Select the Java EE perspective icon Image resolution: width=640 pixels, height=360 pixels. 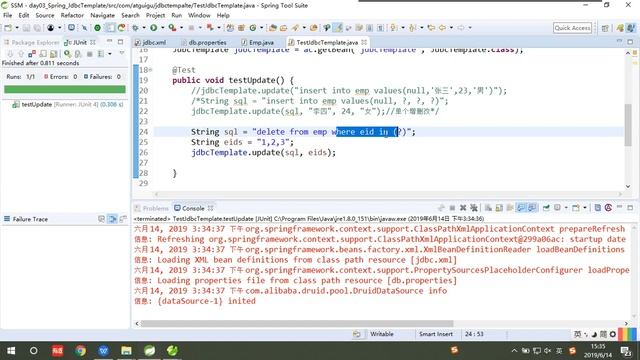pyautogui.click(x=631, y=28)
